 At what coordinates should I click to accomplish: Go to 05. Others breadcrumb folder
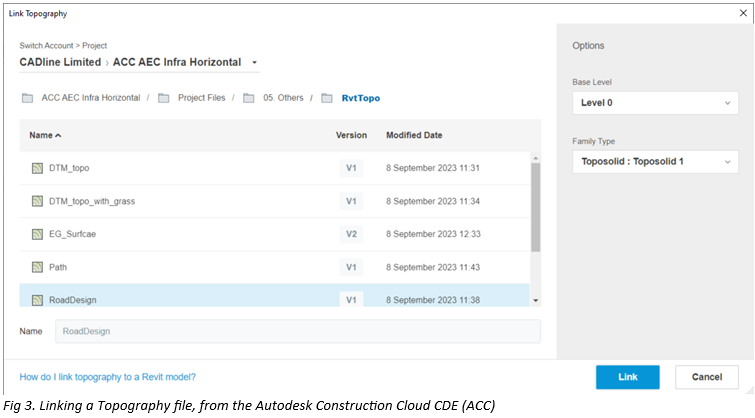(x=283, y=98)
